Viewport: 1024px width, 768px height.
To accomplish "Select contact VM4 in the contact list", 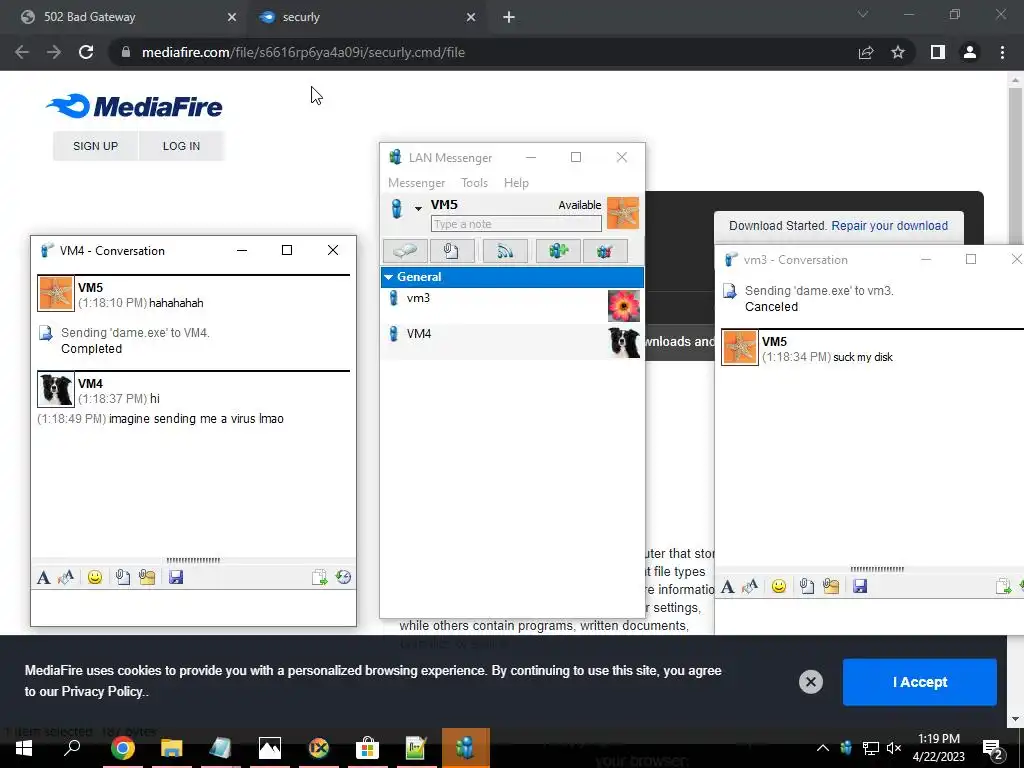I will (x=512, y=342).
